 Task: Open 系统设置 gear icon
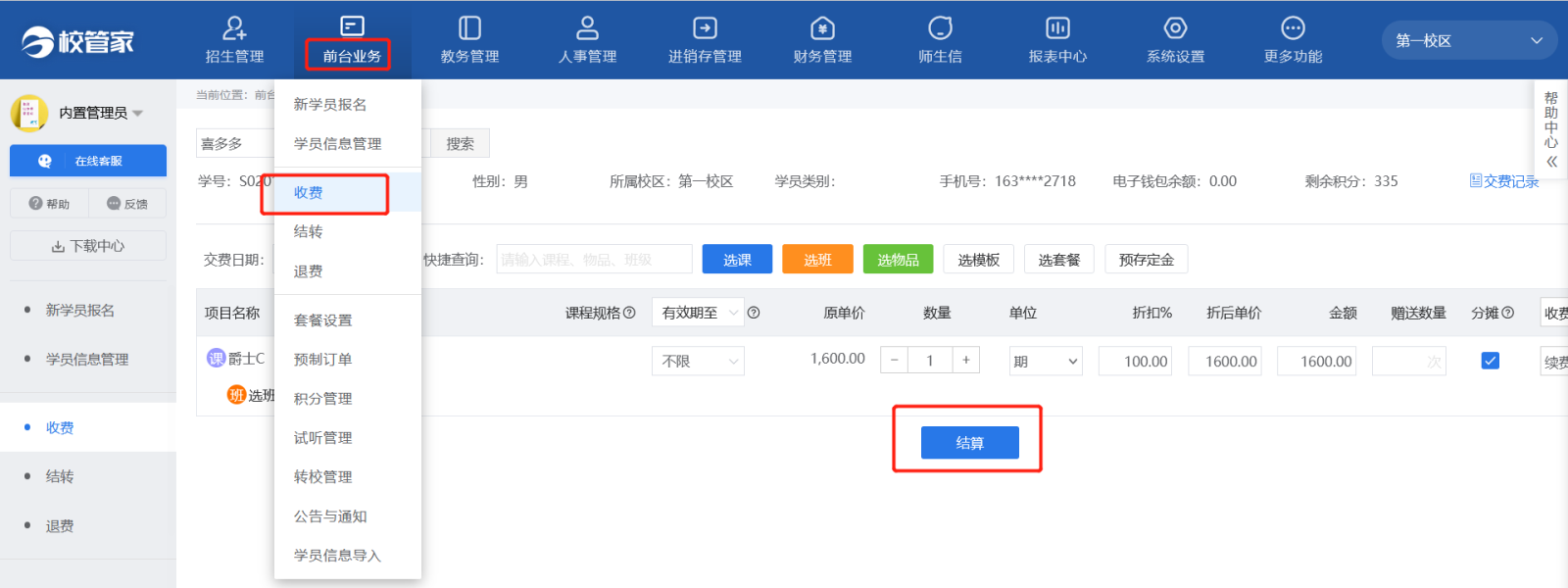(x=1175, y=27)
